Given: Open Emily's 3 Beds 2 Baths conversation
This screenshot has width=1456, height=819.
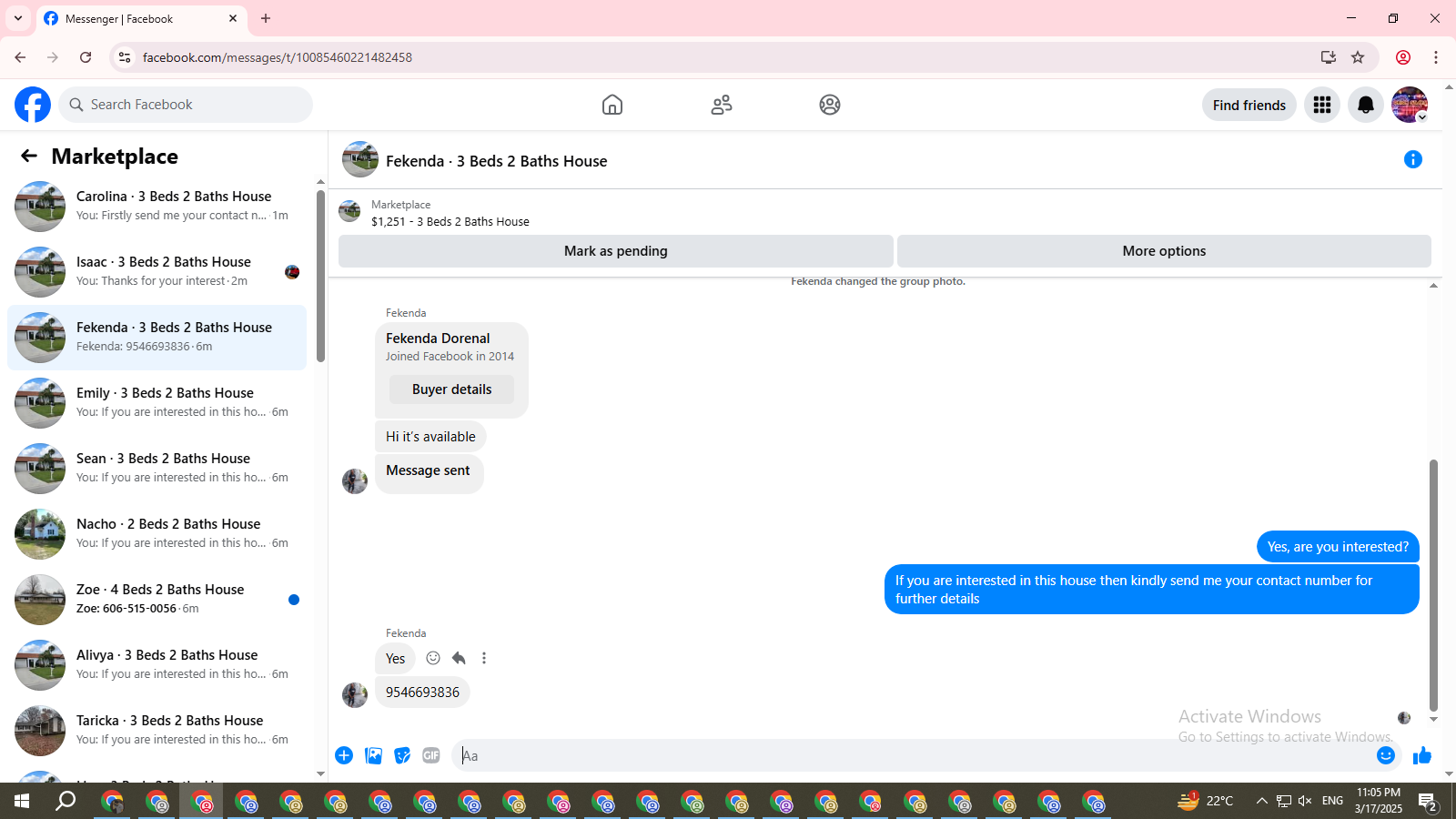Looking at the screenshot, I should pos(157,403).
